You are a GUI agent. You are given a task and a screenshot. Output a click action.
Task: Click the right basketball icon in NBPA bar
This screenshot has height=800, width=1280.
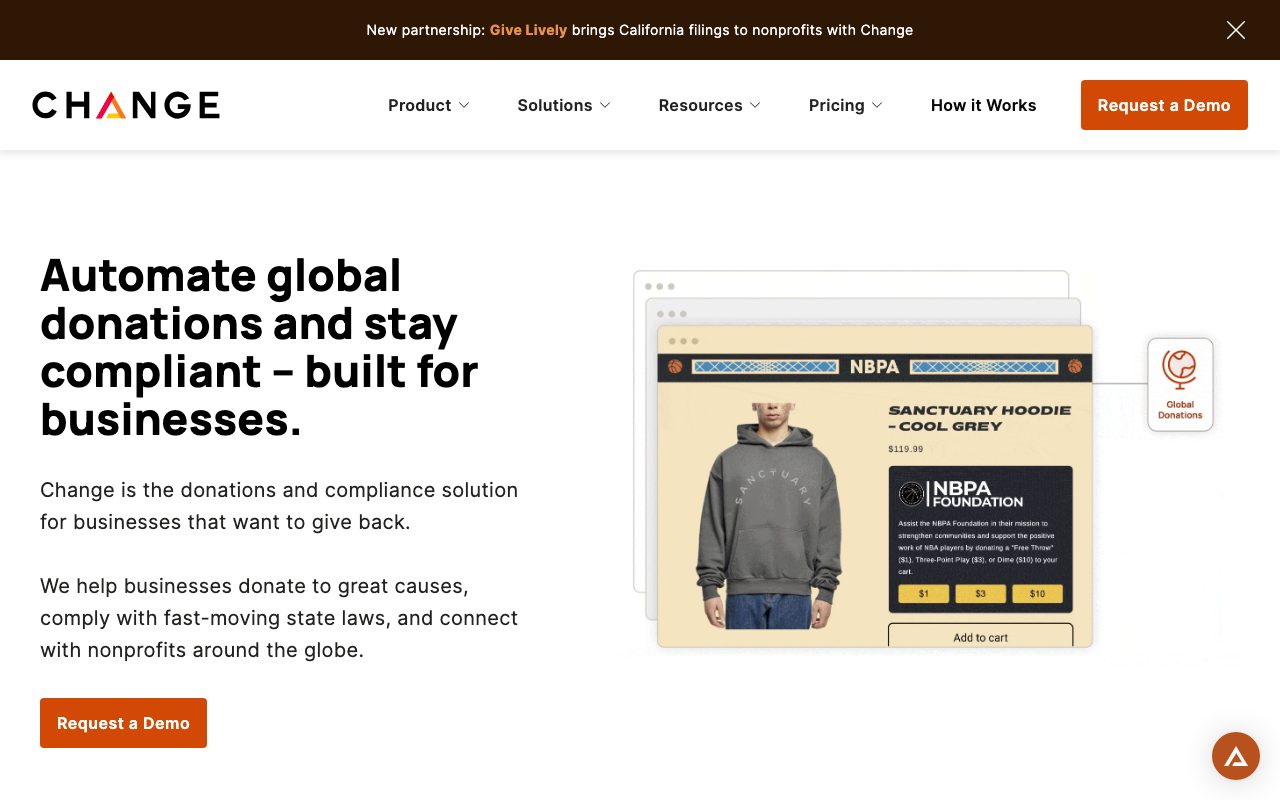click(1075, 367)
